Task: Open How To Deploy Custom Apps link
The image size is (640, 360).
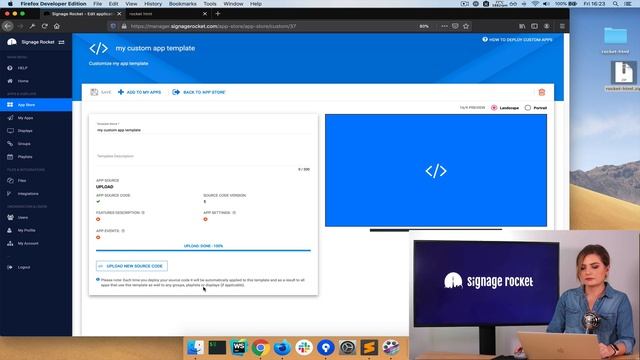Action: pos(517,40)
